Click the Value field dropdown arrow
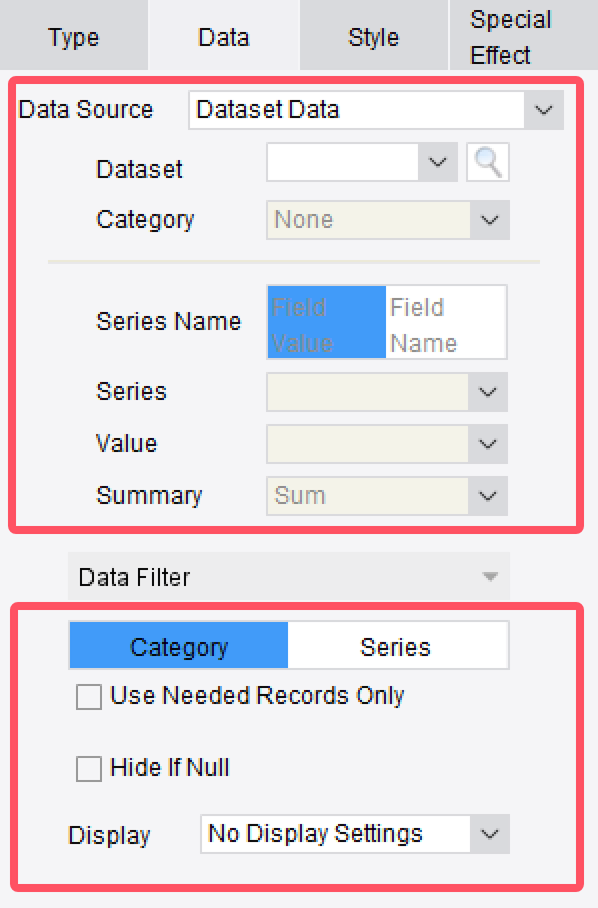This screenshot has width=598, height=908. [487, 444]
